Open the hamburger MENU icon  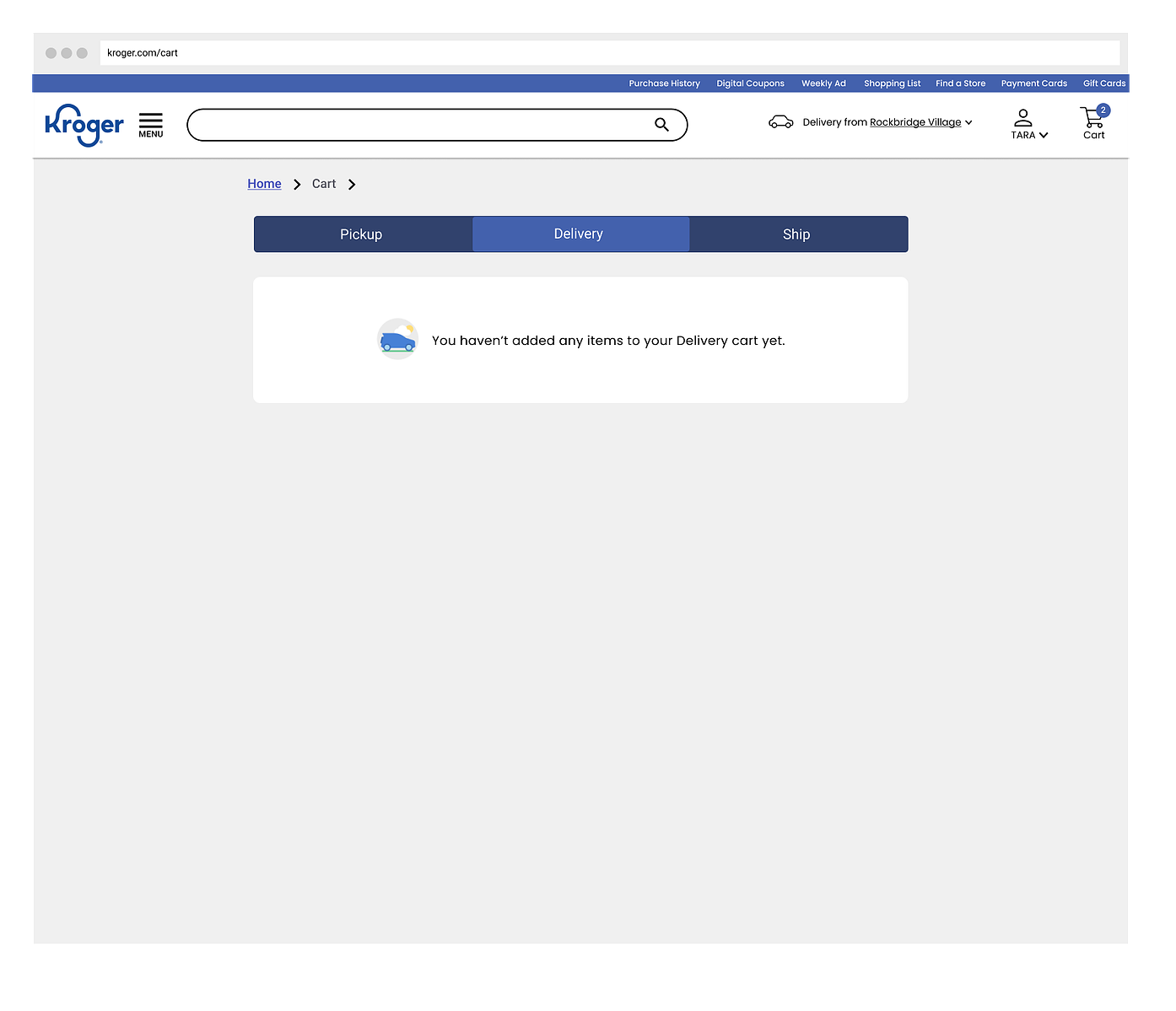pos(151,125)
